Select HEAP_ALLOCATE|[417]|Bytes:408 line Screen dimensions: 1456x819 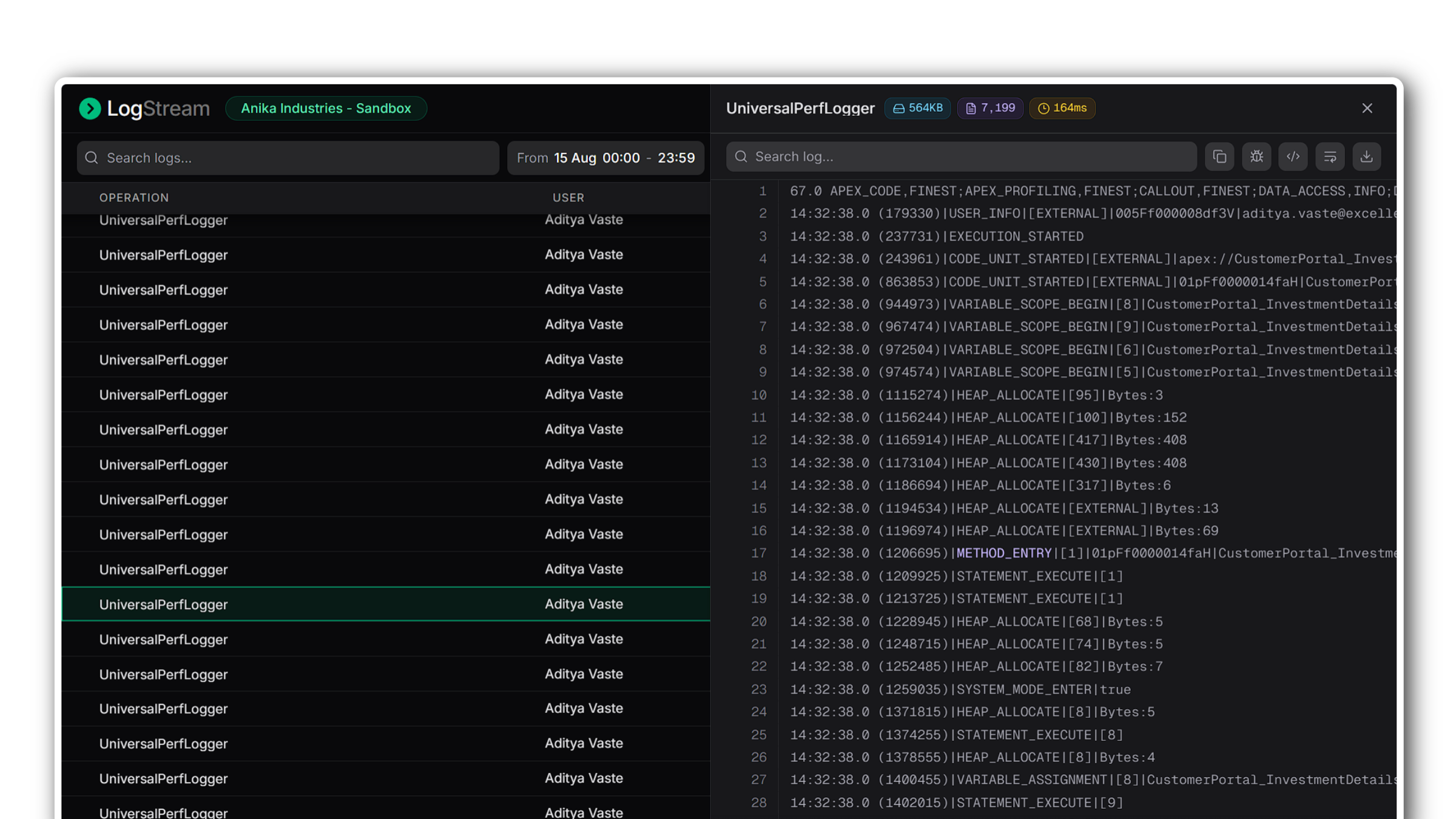point(988,440)
